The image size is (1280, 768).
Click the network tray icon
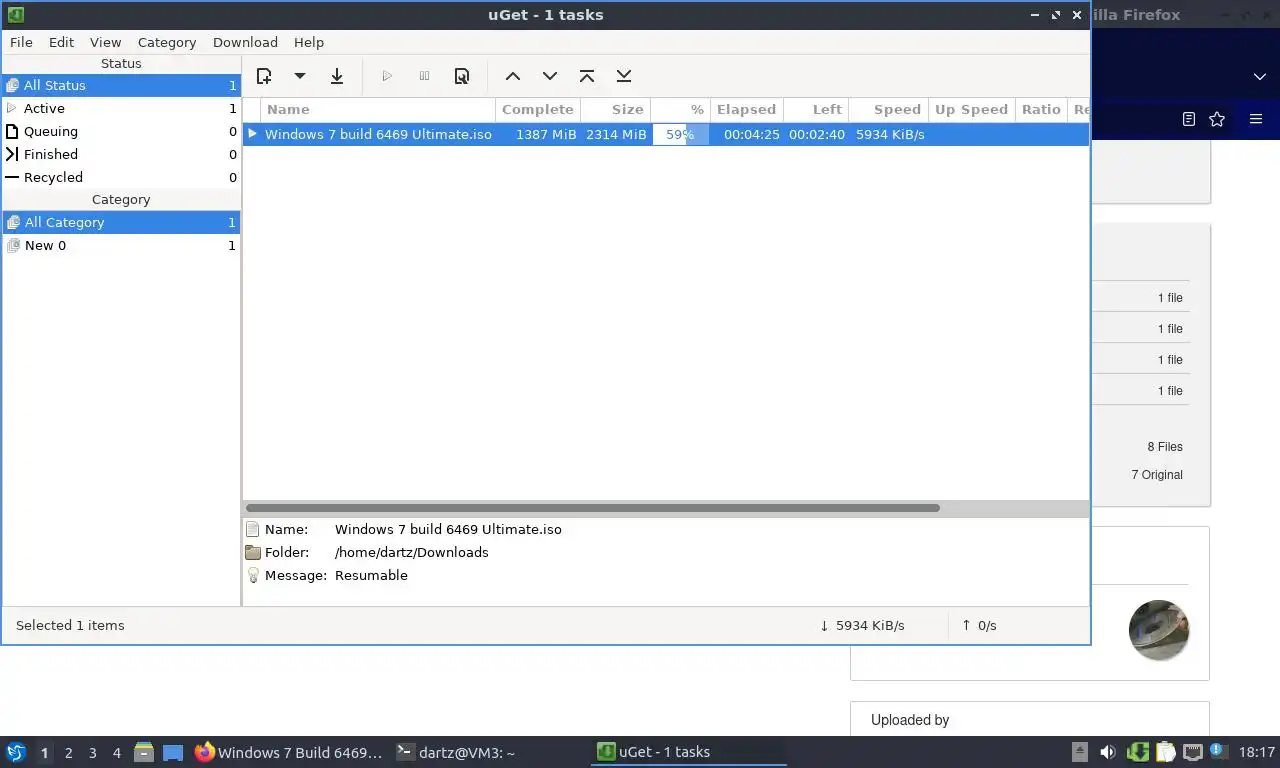pos(1193,752)
